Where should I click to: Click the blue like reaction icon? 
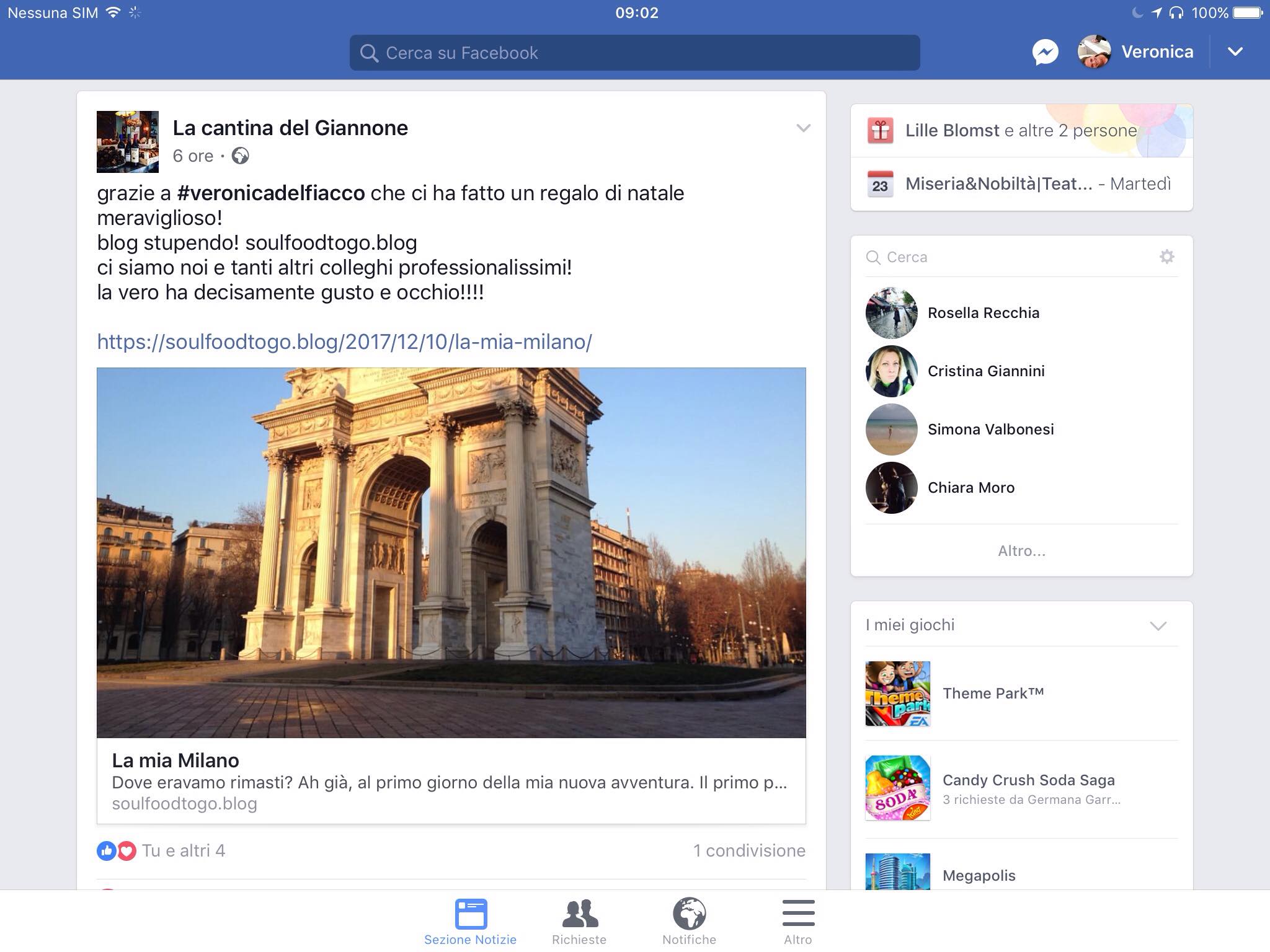[107, 851]
